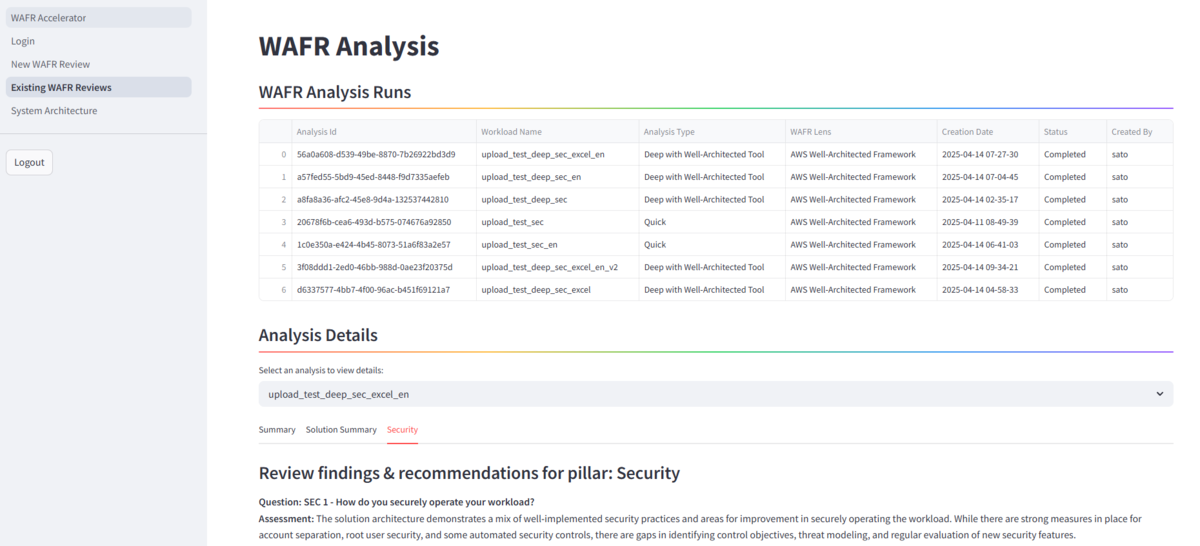Go to the Login page
The height and width of the screenshot is (546, 1200).
click(98, 41)
